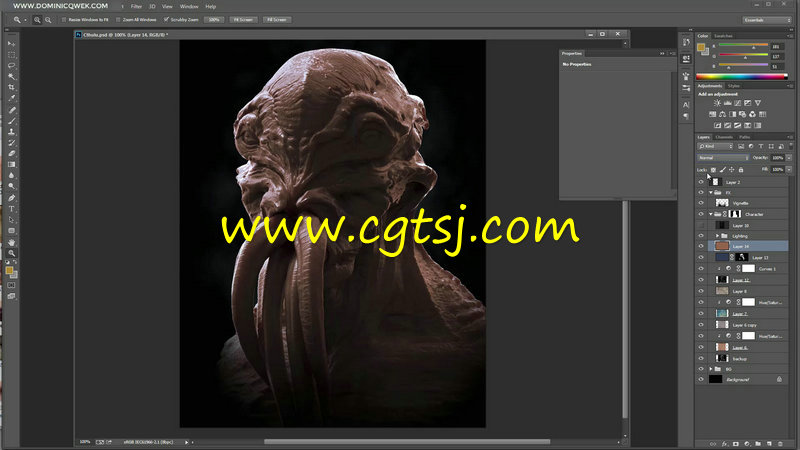Expand the Lighting layer group
The width and height of the screenshot is (800, 450).
pyautogui.click(x=717, y=236)
